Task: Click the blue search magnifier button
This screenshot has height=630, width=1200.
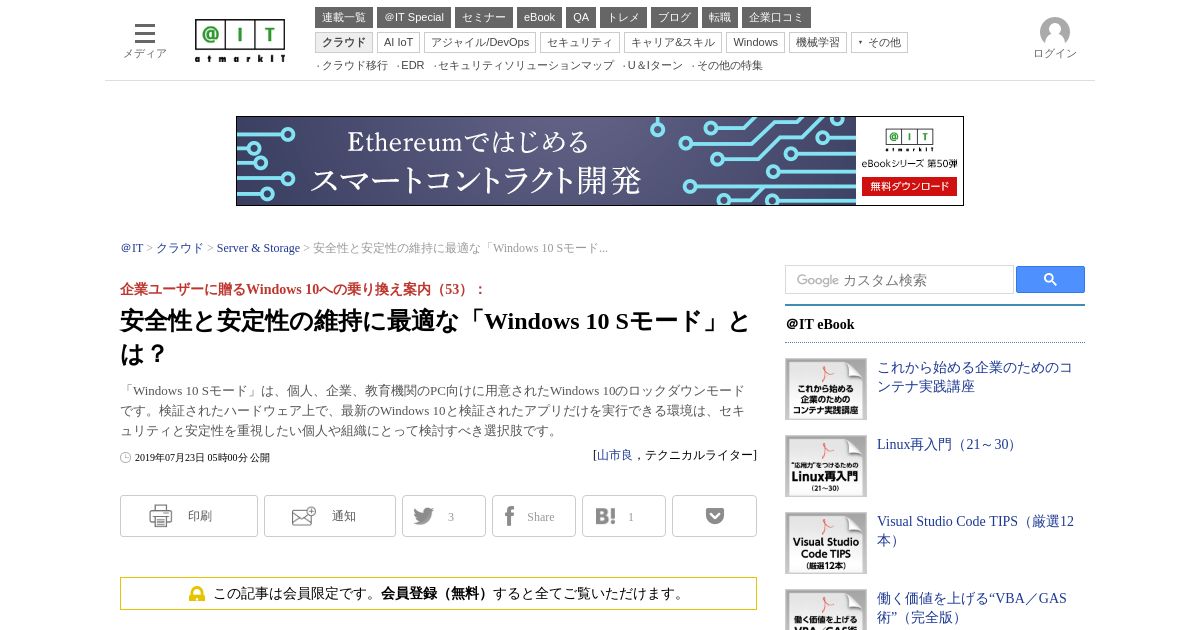Action: pyautogui.click(x=1050, y=280)
